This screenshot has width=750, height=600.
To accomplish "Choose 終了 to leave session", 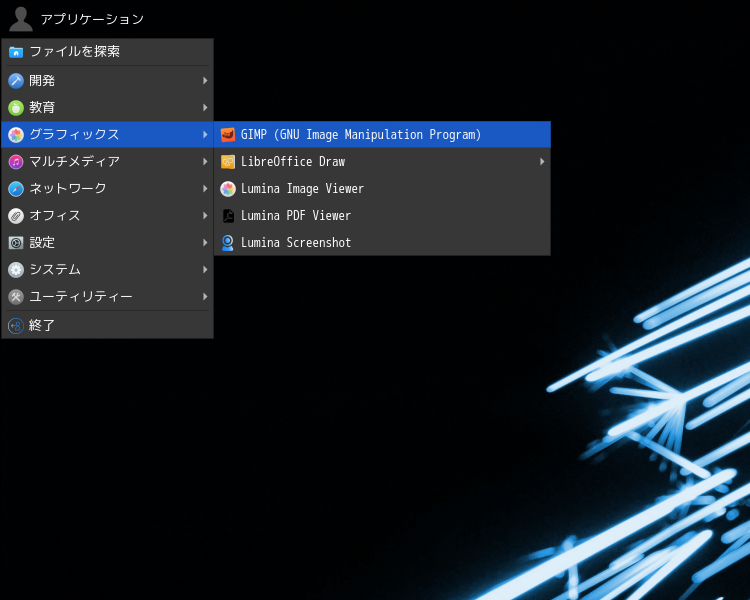I will tap(108, 326).
